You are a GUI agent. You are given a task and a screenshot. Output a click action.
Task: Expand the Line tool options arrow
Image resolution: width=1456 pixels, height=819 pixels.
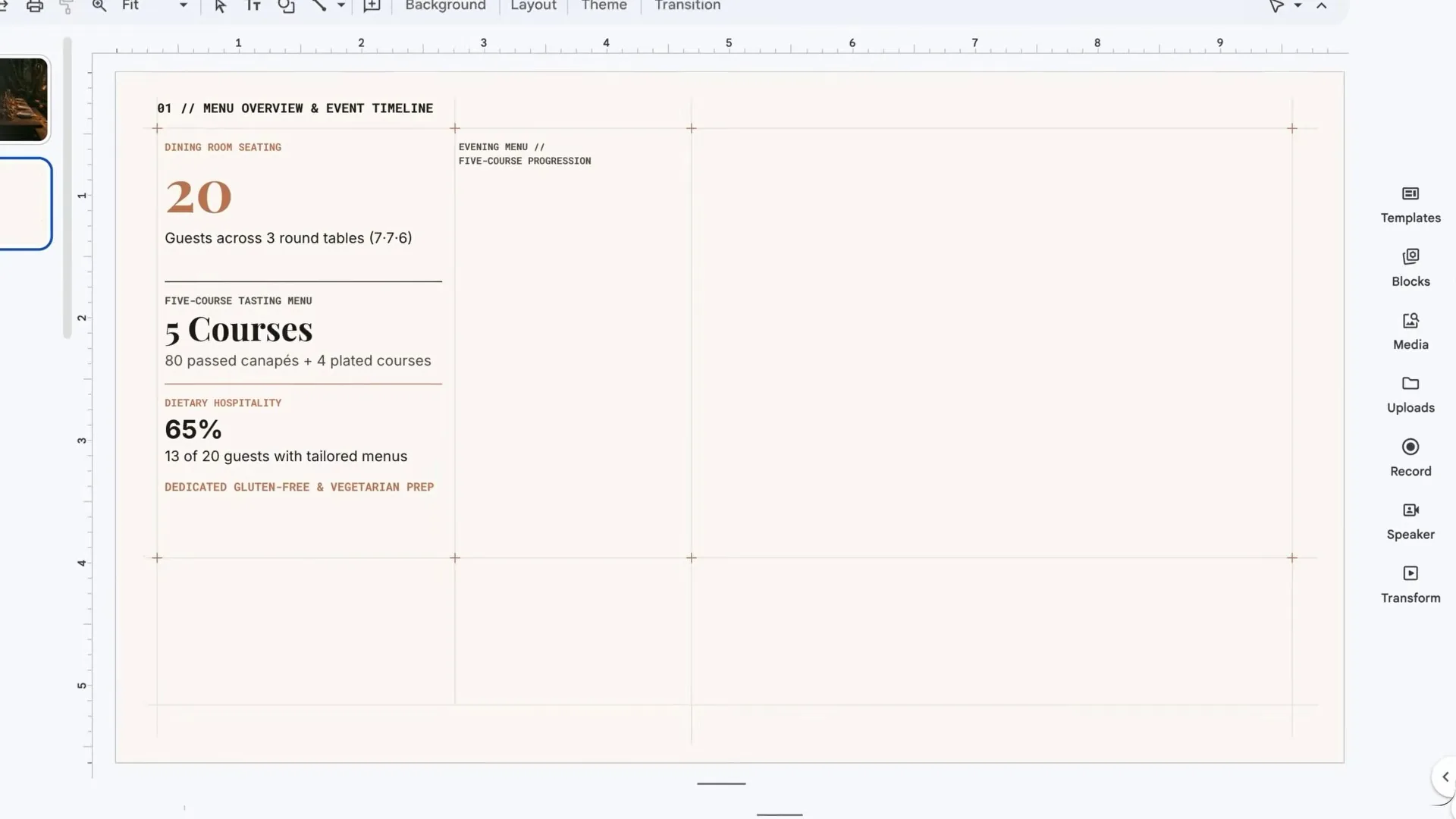point(341,6)
